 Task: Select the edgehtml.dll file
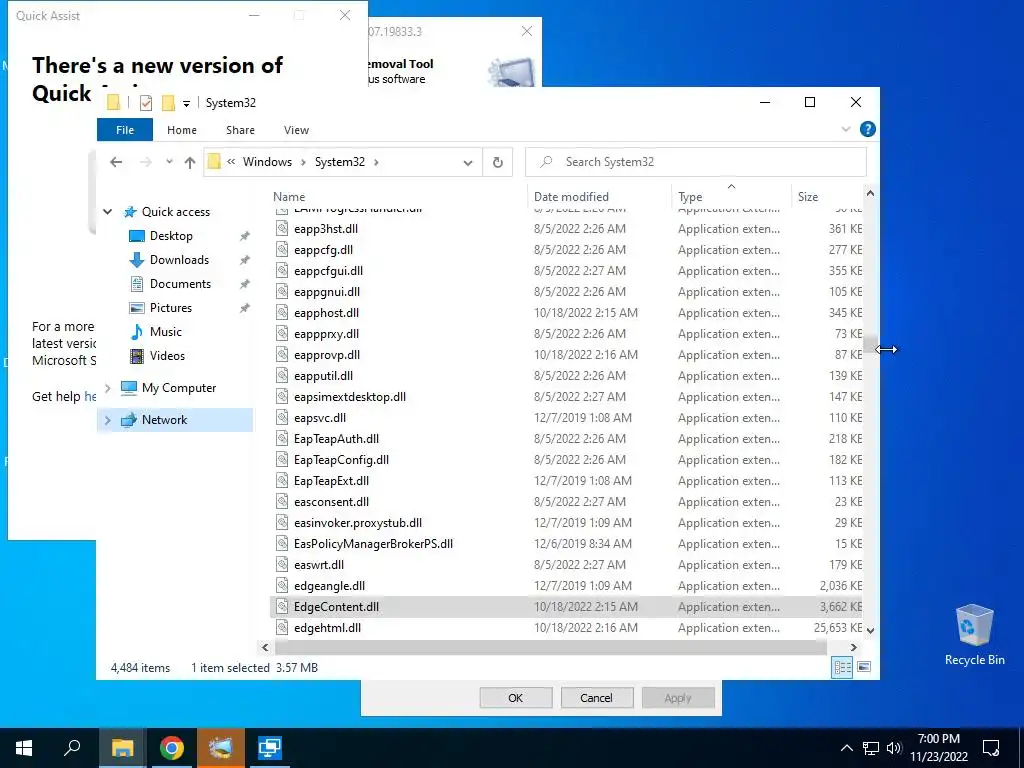point(327,628)
